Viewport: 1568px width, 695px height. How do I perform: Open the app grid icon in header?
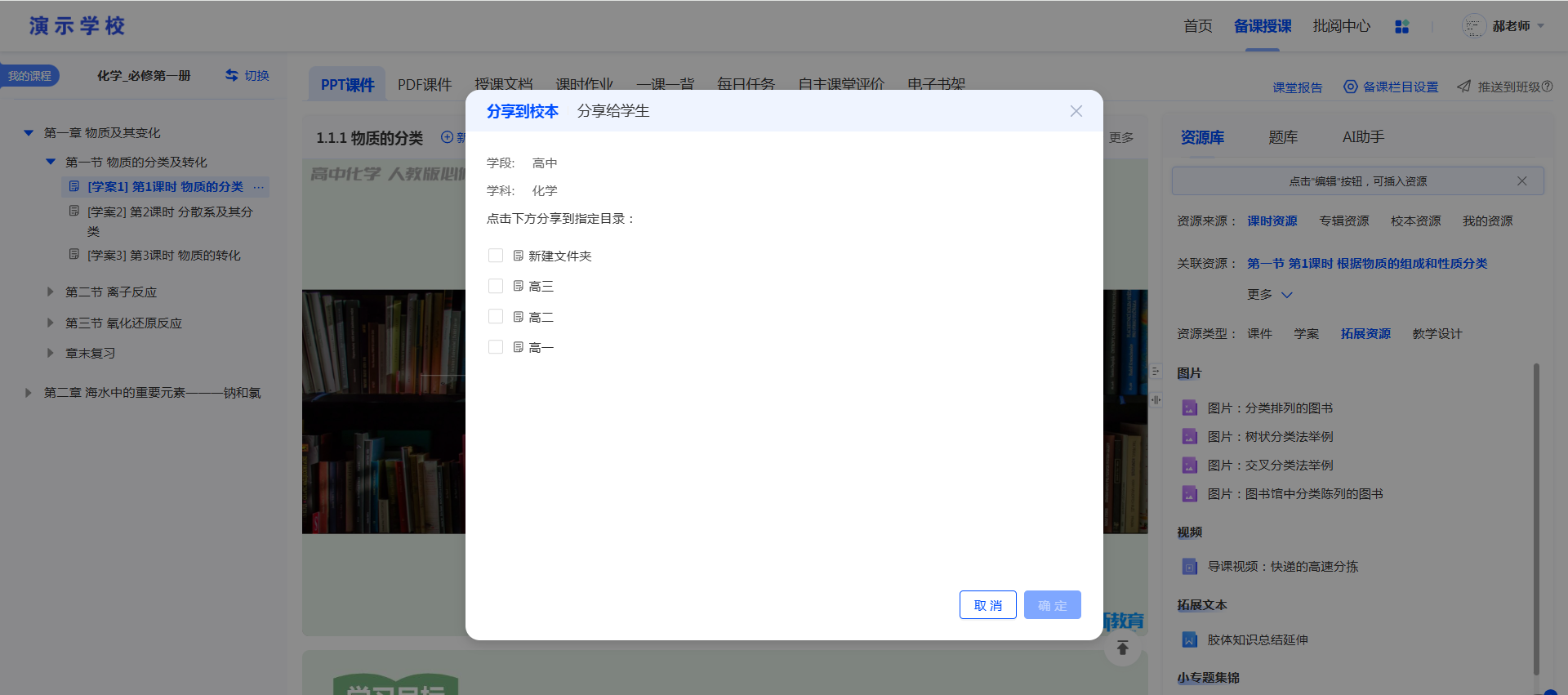(x=1402, y=27)
